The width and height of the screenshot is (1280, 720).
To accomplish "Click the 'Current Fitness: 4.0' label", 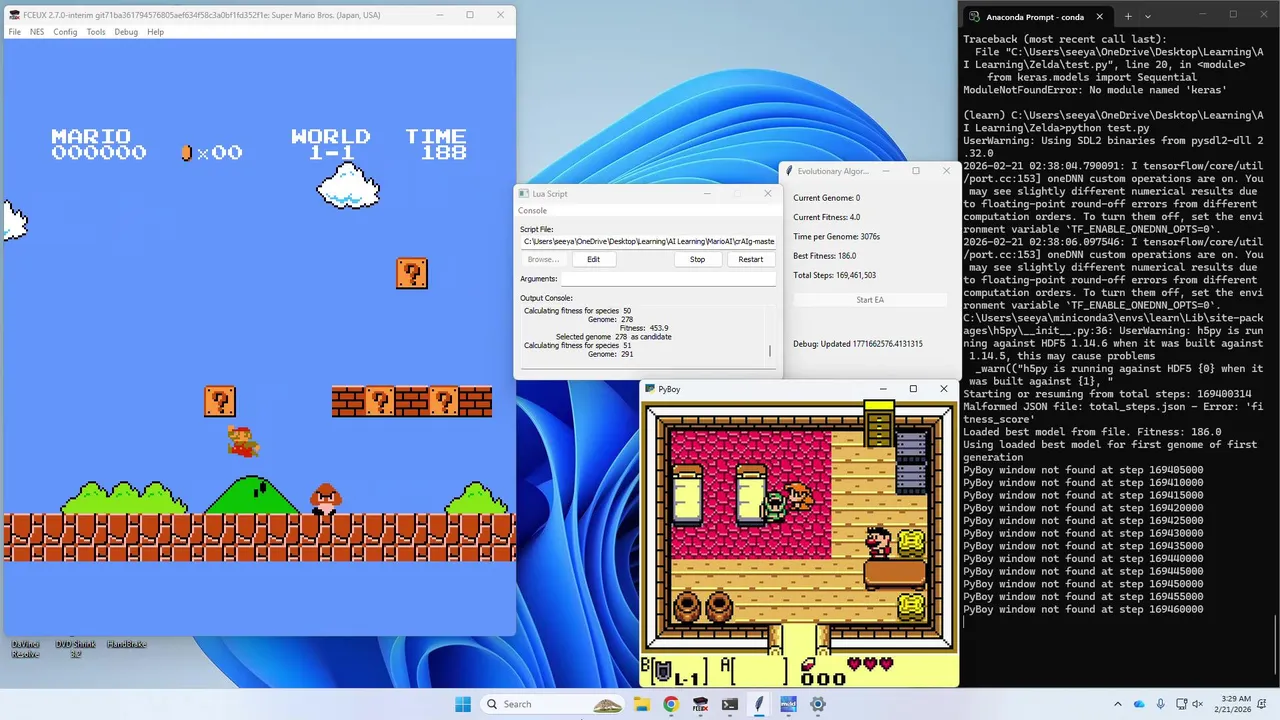I will [x=826, y=217].
